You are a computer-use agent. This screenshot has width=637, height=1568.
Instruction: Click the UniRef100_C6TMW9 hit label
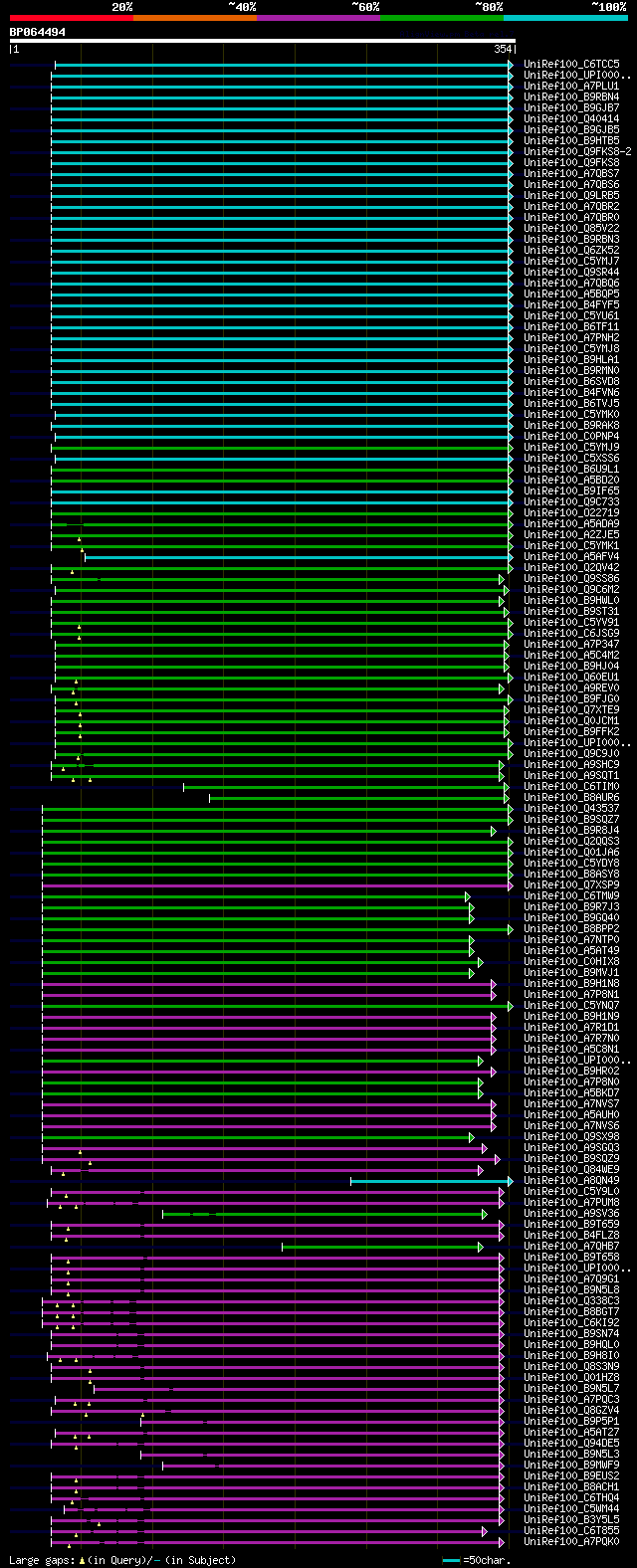571,895
